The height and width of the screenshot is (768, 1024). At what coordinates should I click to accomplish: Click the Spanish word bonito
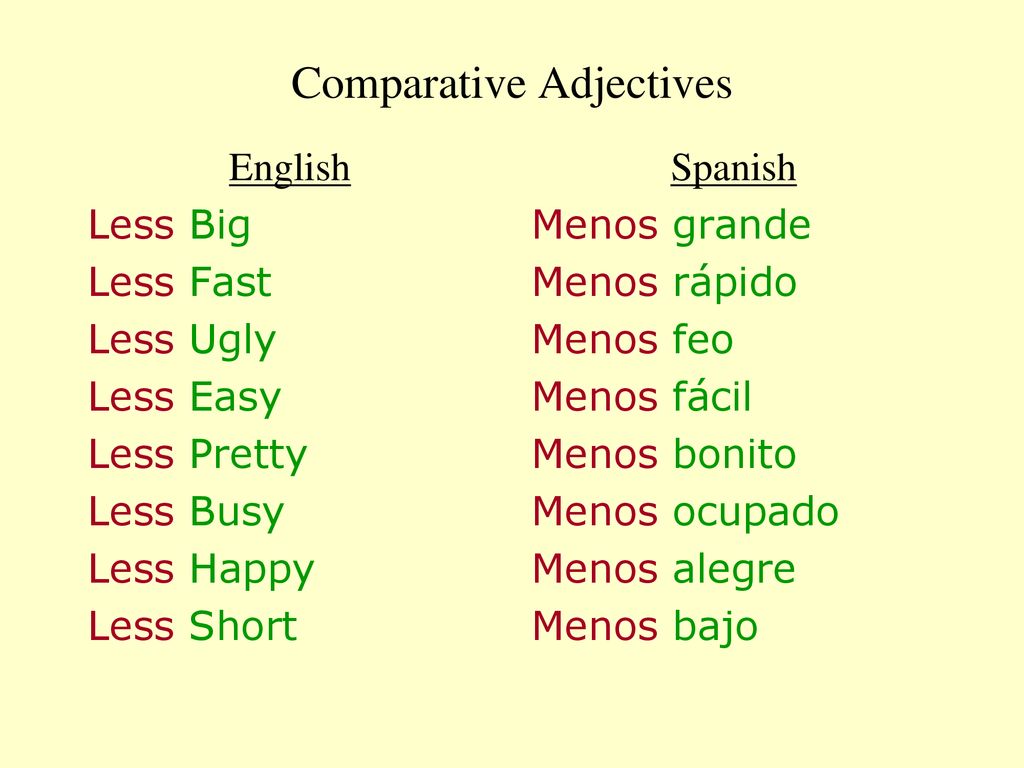pyautogui.click(x=735, y=454)
